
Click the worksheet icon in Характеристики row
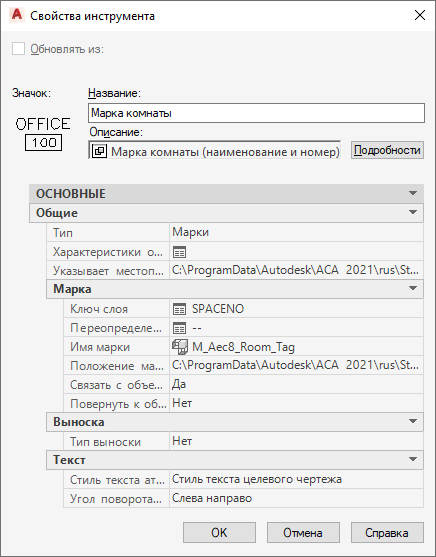click(x=179, y=252)
